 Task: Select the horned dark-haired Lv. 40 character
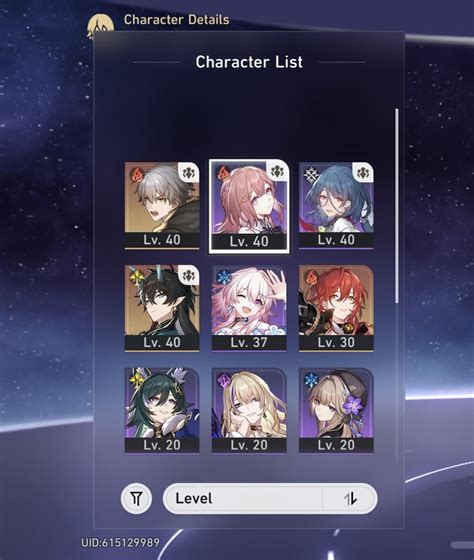click(x=162, y=308)
